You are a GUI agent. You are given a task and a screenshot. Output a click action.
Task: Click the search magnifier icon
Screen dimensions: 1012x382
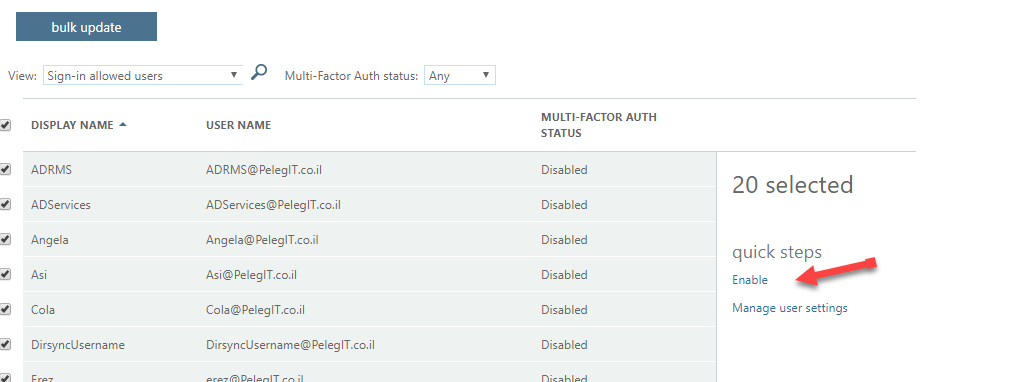259,72
